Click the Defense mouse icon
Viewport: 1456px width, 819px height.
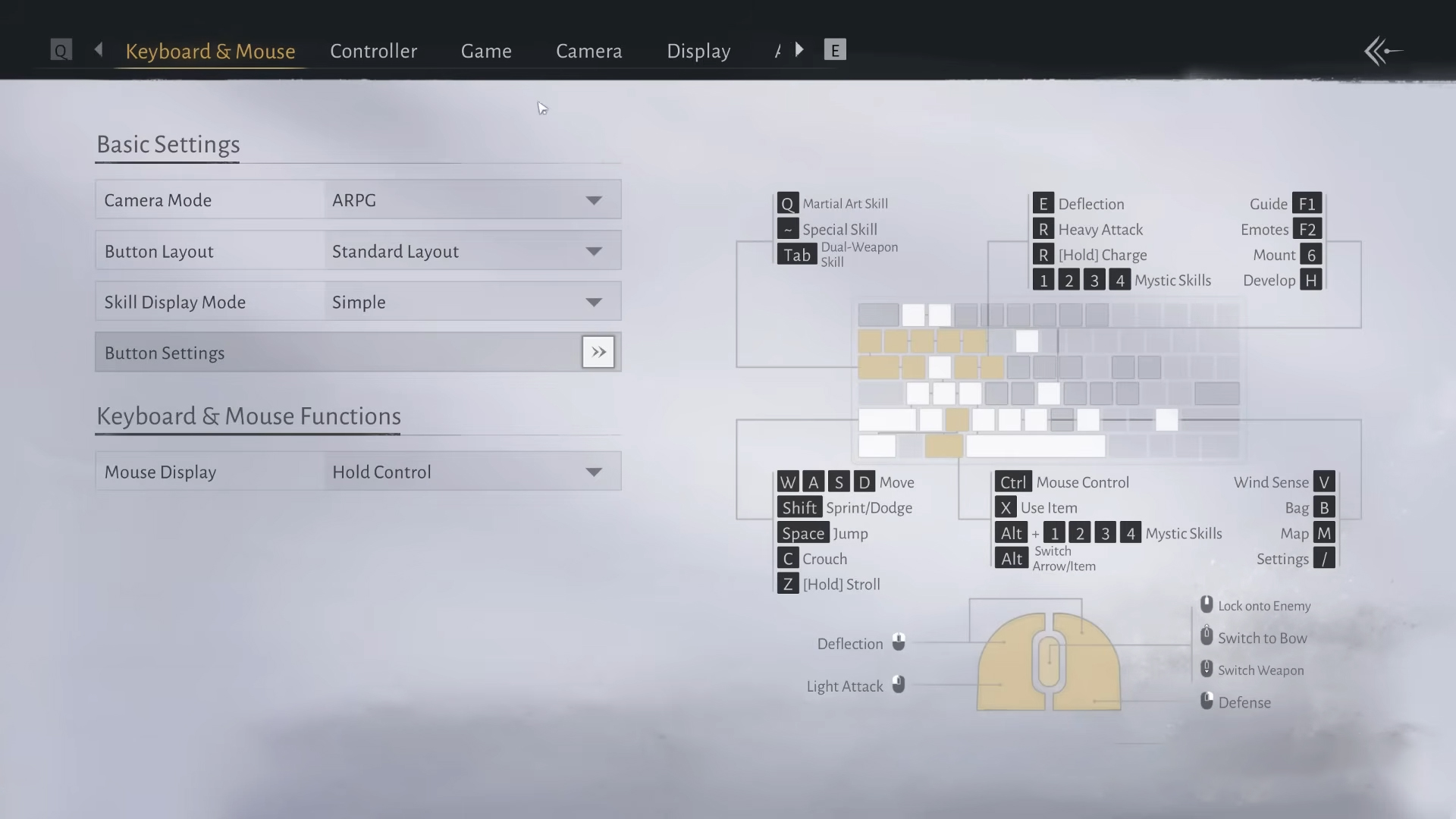(1207, 701)
